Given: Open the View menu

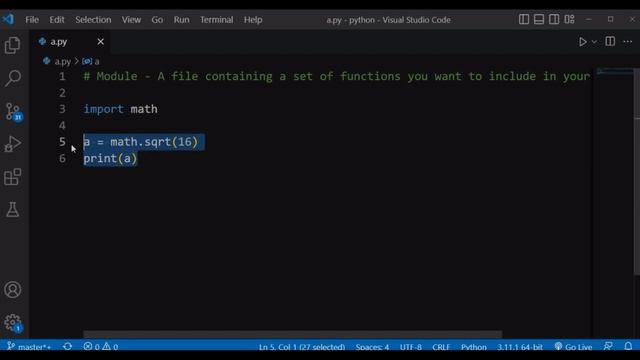Looking at the screenshot, I should click(x=131, y=20).
